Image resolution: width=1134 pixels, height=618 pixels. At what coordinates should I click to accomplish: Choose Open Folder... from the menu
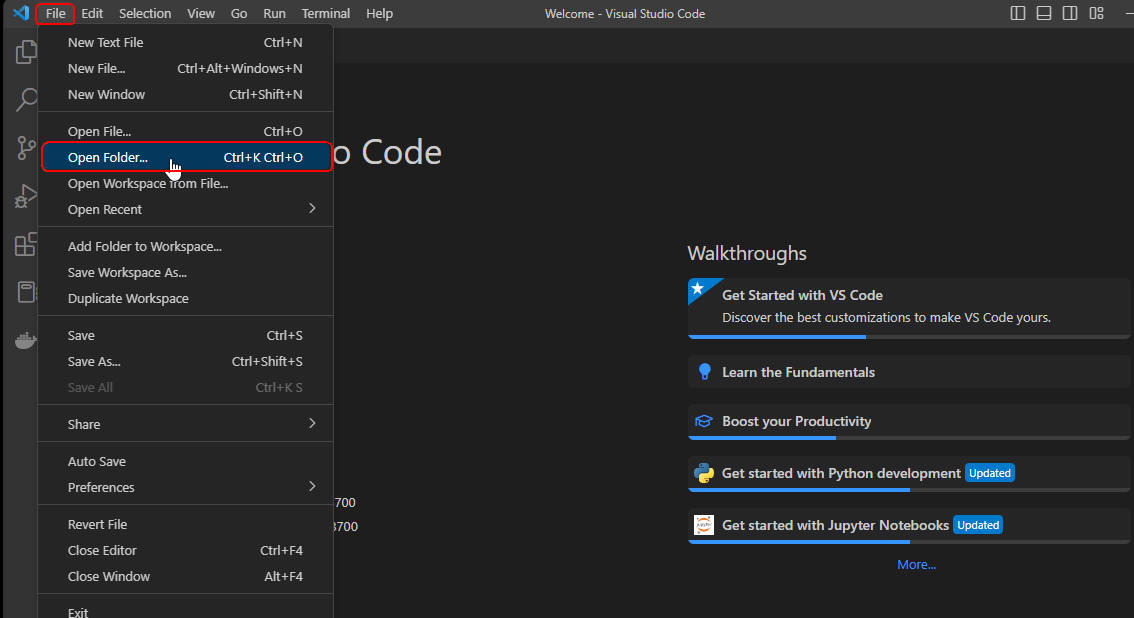tap(185, 158)
